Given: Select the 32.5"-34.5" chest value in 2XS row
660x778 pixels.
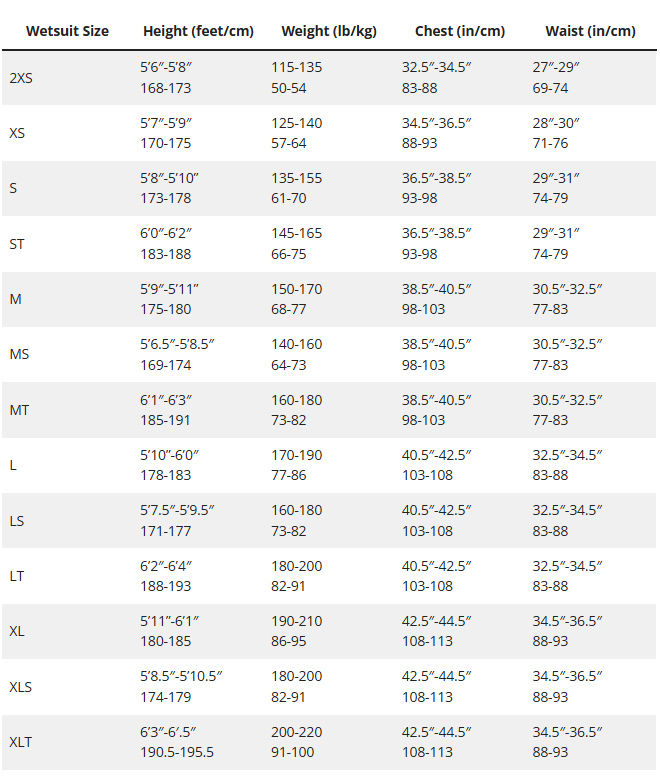Looking at the screenshot, I should [x=437, y=68].
